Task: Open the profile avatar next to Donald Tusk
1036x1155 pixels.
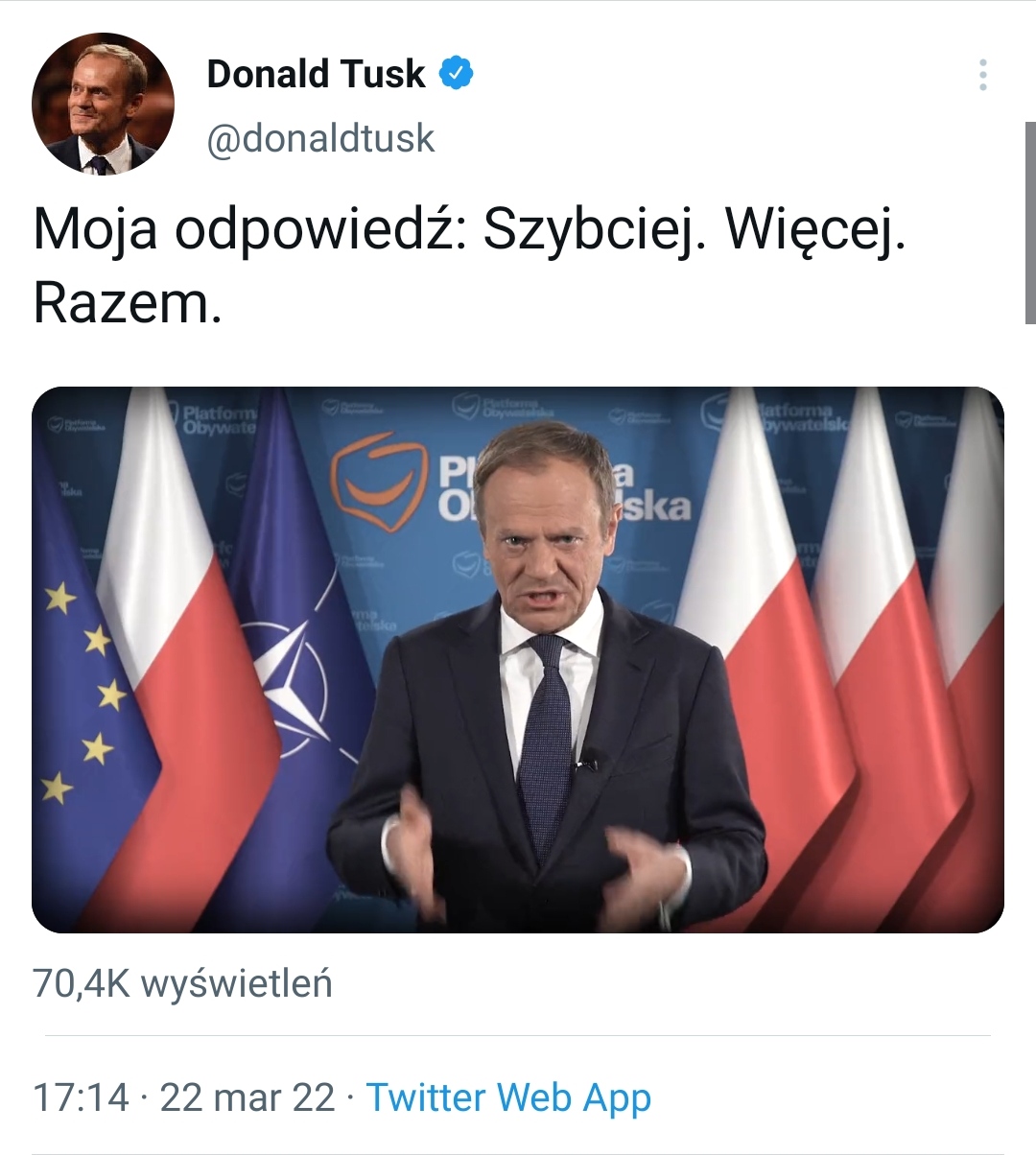Action: click(x=103, y=104)
